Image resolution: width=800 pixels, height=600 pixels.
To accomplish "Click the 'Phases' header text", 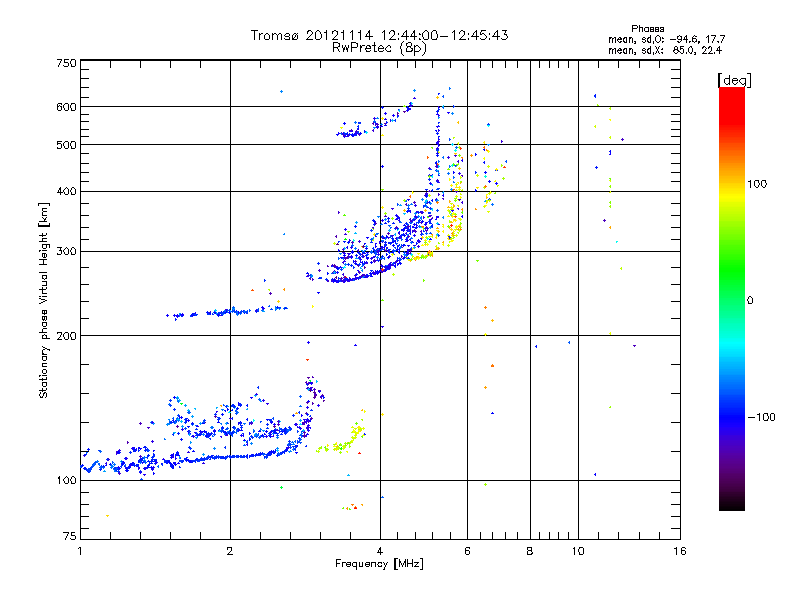I will (x=647, y=29).
